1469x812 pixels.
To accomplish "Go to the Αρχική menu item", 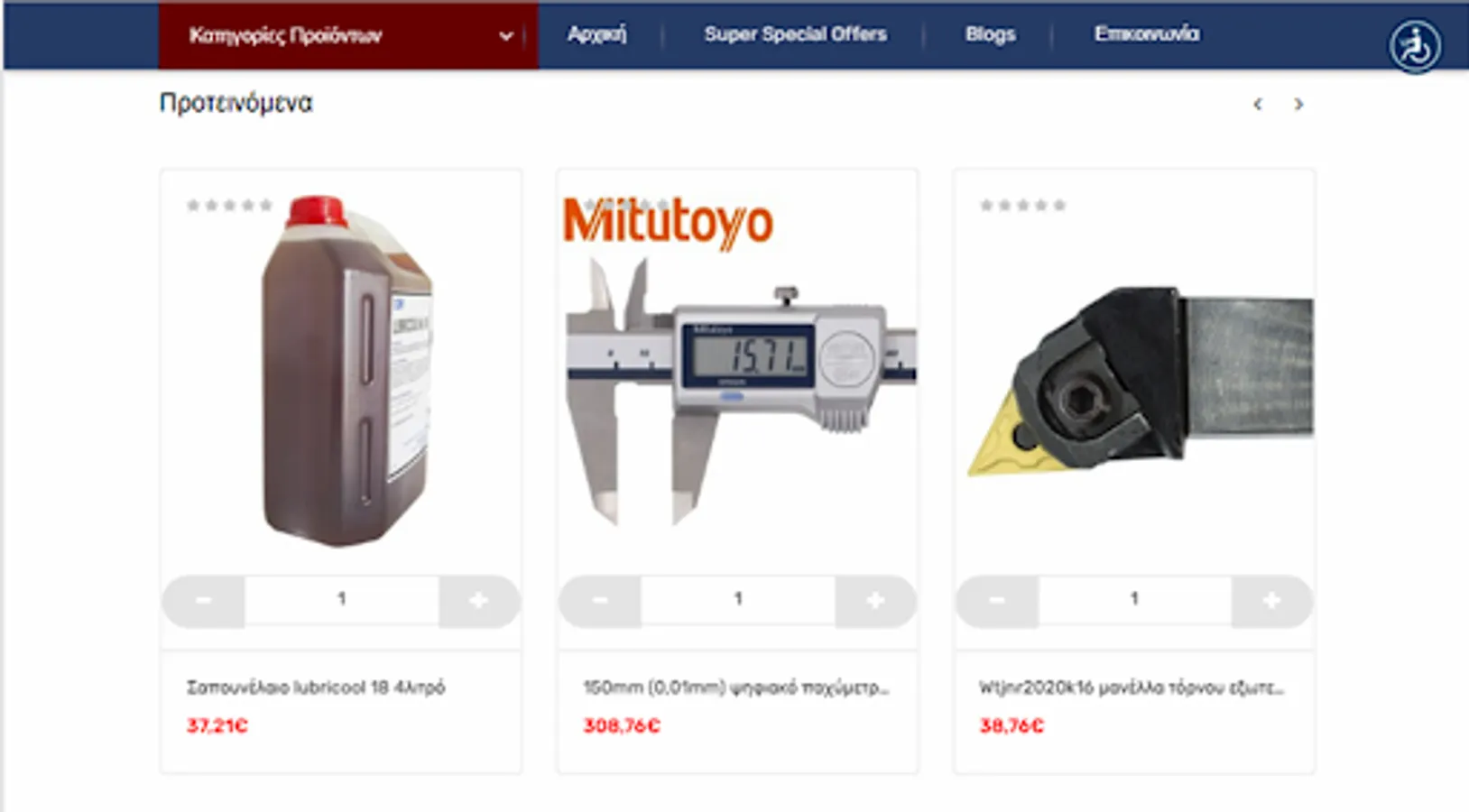I will (x=596, y=34).
